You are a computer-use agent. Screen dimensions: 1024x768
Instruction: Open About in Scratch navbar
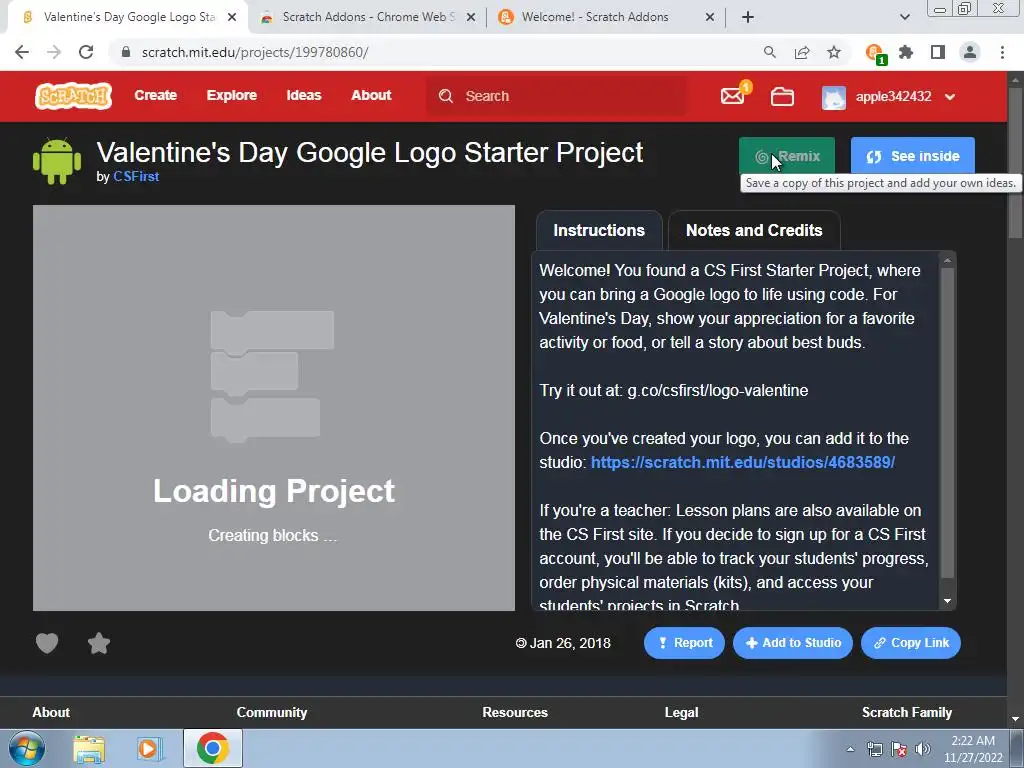pyautogui.click(x=371, y=95)
